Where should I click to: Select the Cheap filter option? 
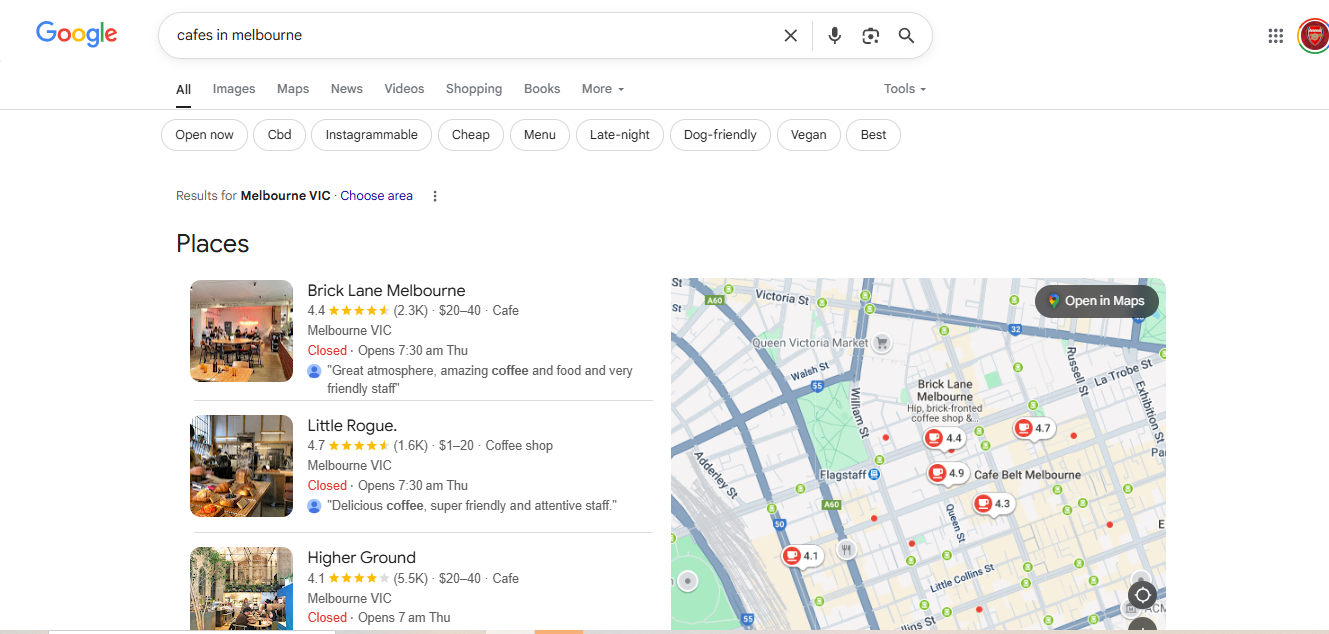470,134
